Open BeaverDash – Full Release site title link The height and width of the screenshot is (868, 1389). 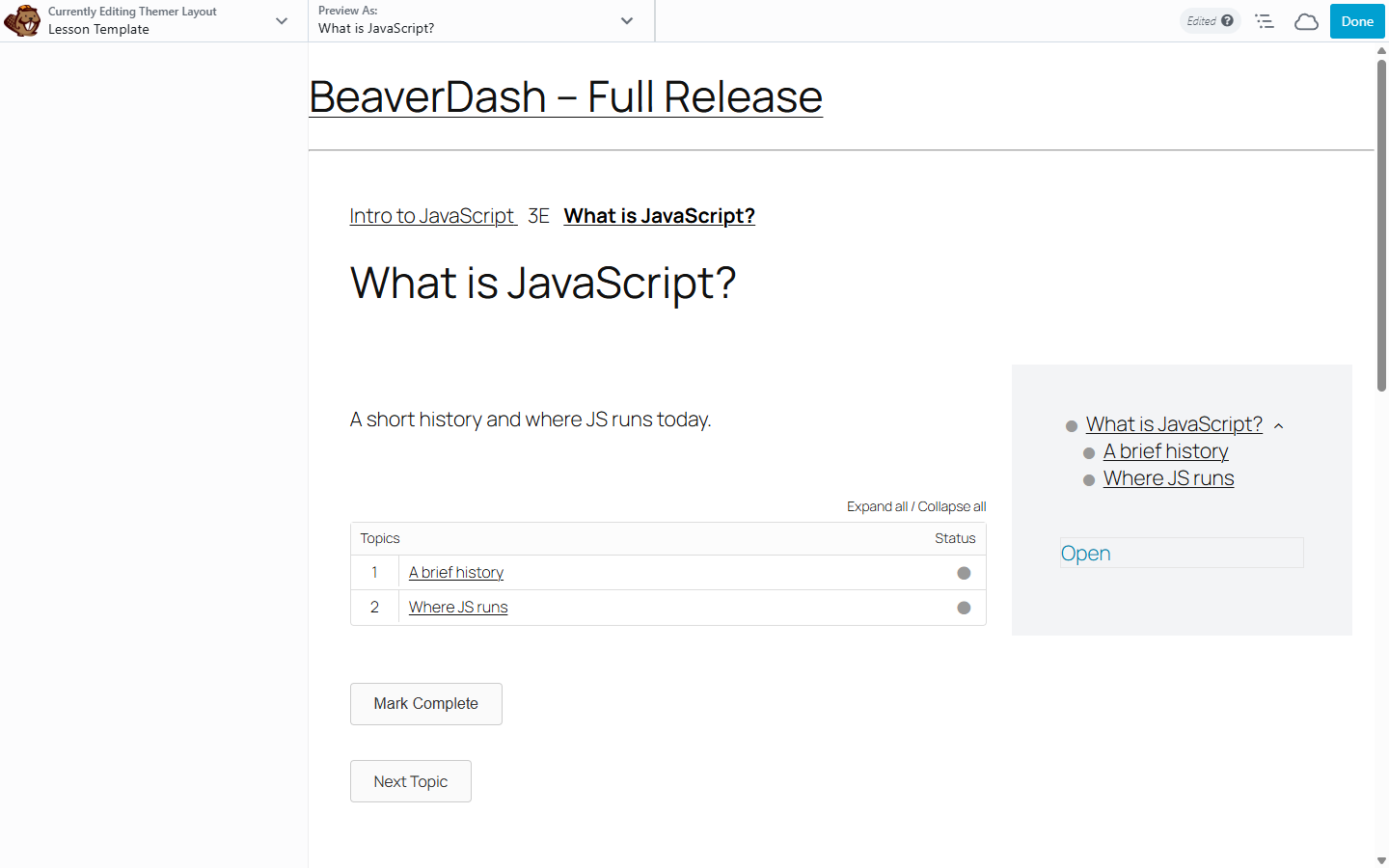565,96
